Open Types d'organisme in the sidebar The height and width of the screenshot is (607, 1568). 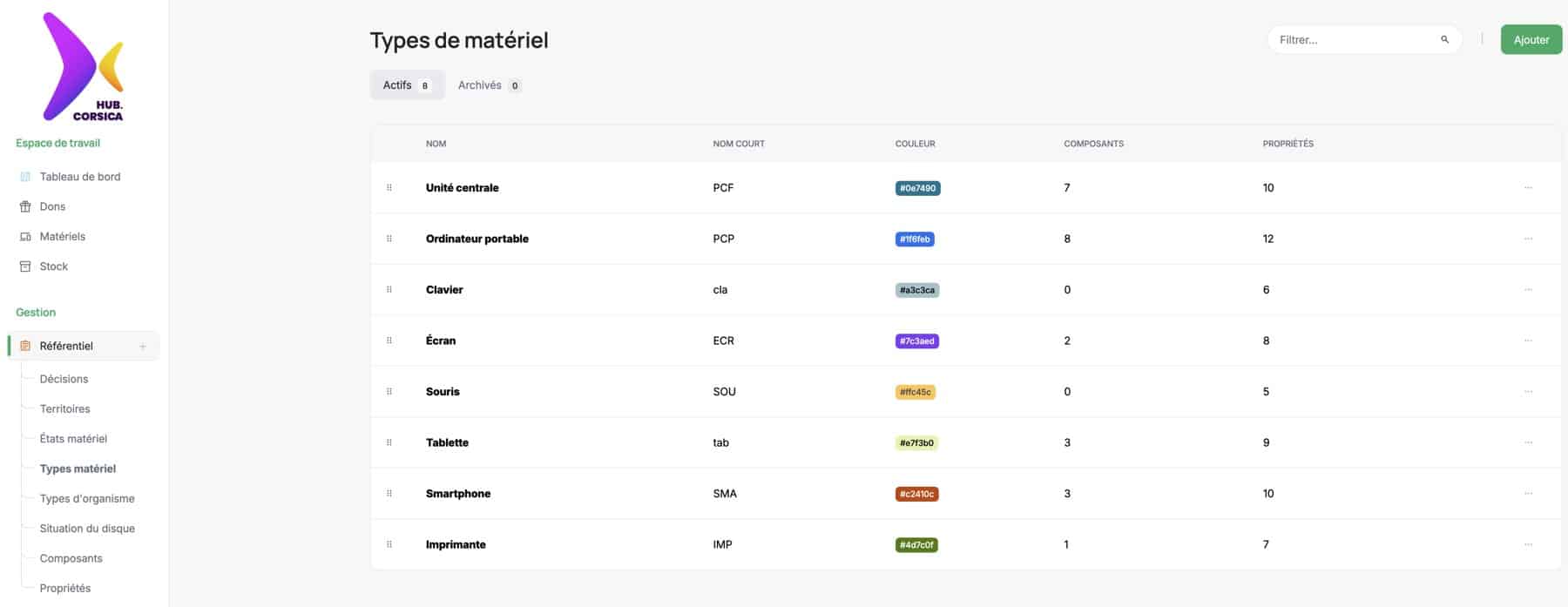click(87, 499)
